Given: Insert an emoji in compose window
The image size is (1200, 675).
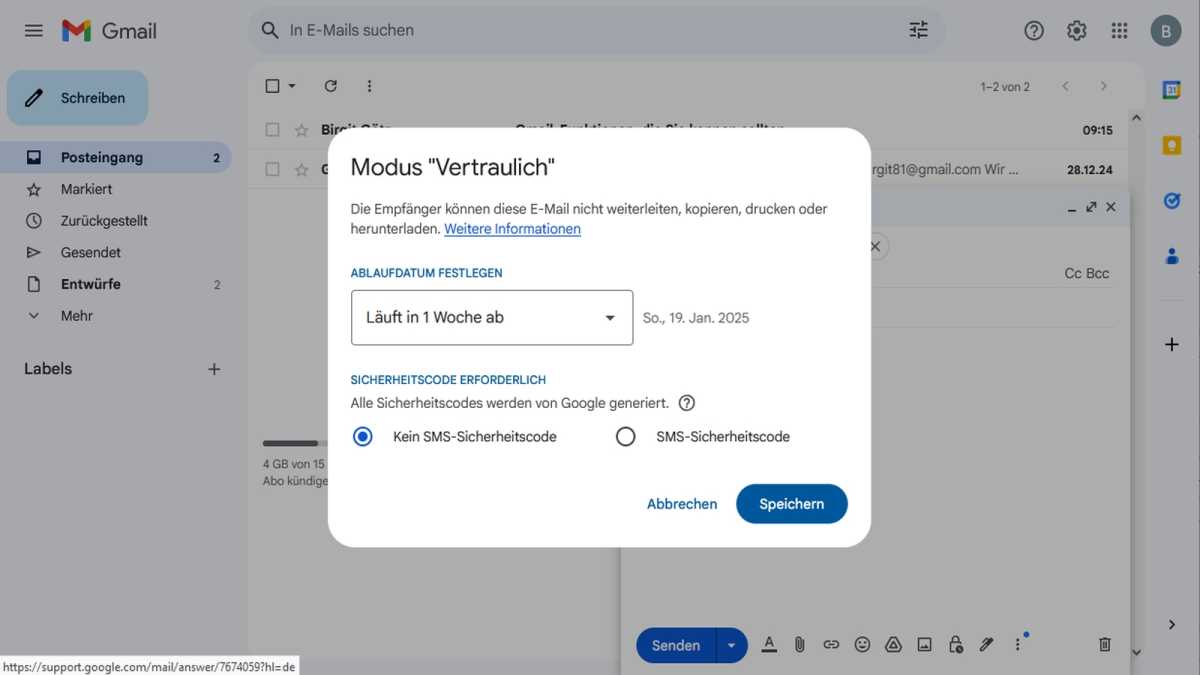Looking at the screenshot, I should tap(862, 645).
